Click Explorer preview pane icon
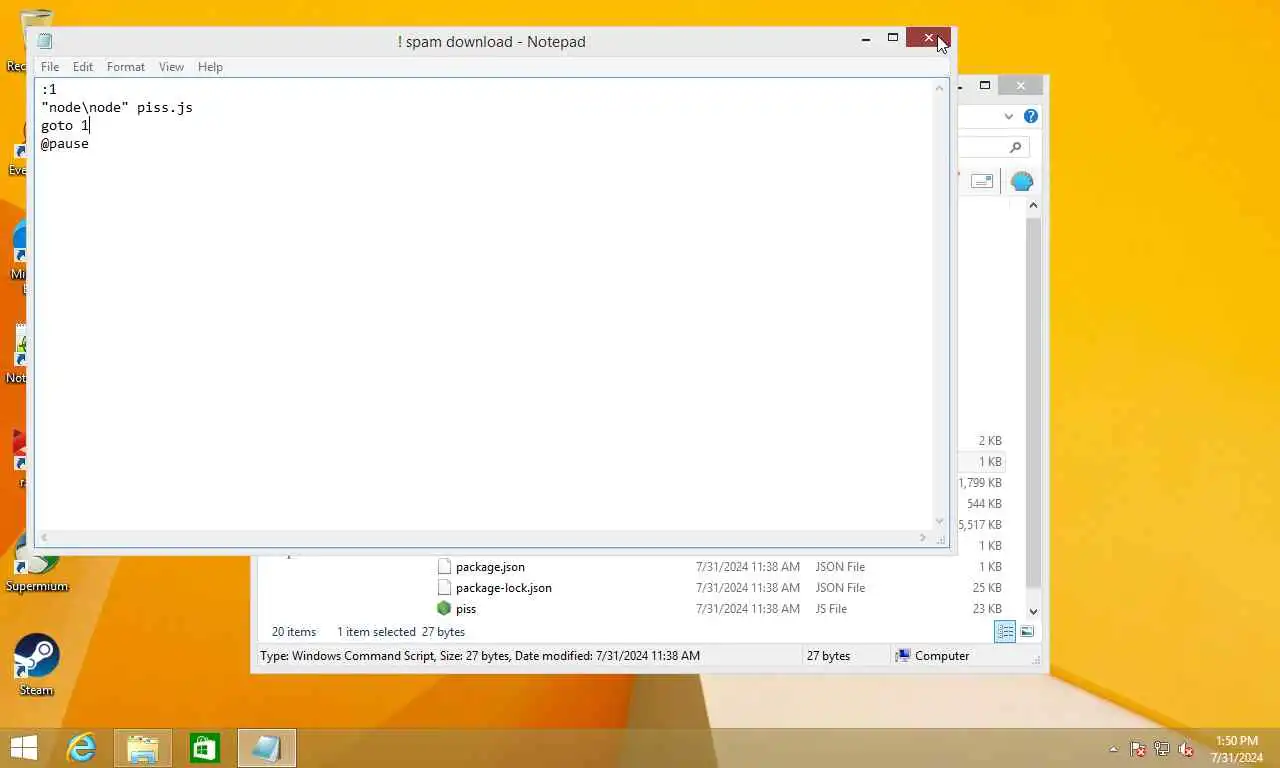 coord(982,181)
